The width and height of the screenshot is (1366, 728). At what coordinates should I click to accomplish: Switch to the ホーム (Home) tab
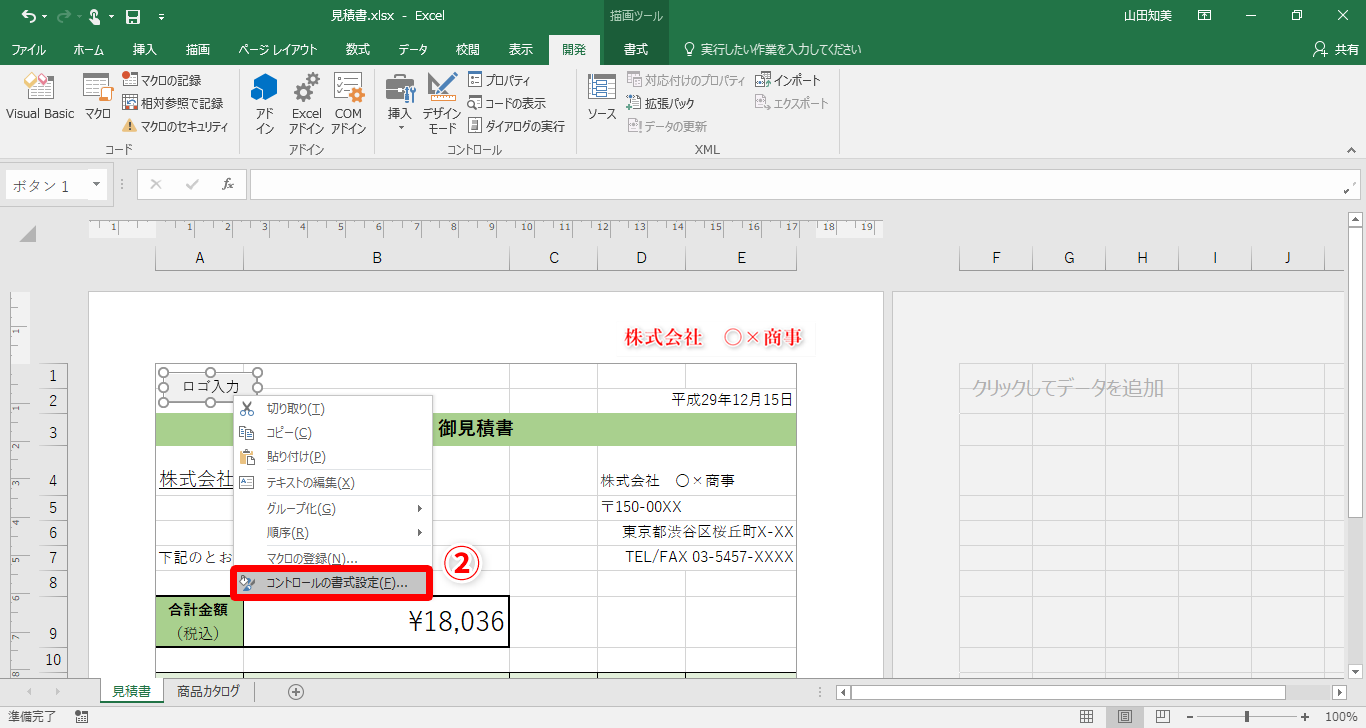89,49
